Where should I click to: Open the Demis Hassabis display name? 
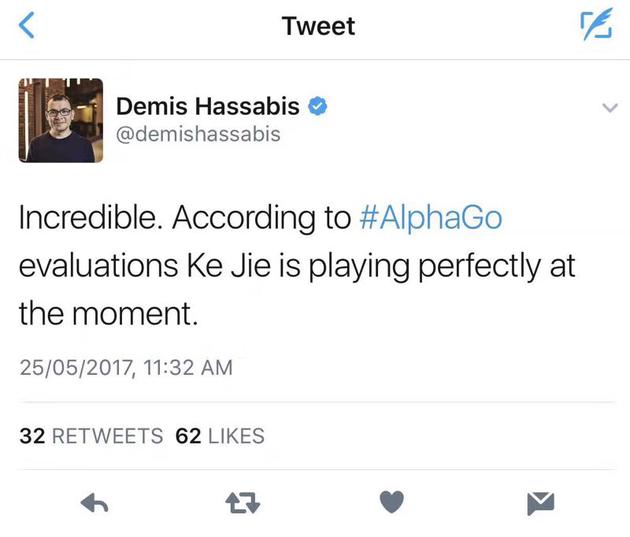(x=208, y=107)
